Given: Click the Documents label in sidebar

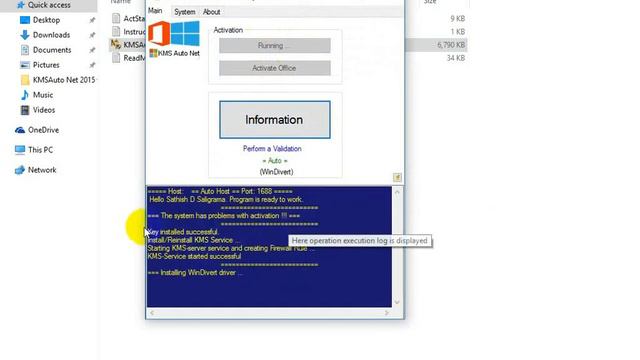Looking at the screenshot, I should (x=52, y=50).
